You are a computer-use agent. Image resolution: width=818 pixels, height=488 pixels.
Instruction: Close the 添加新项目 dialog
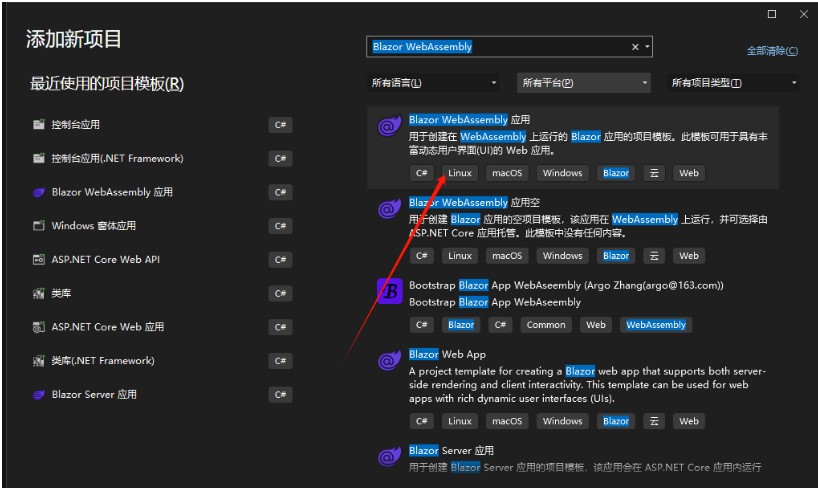click(803, 14)
